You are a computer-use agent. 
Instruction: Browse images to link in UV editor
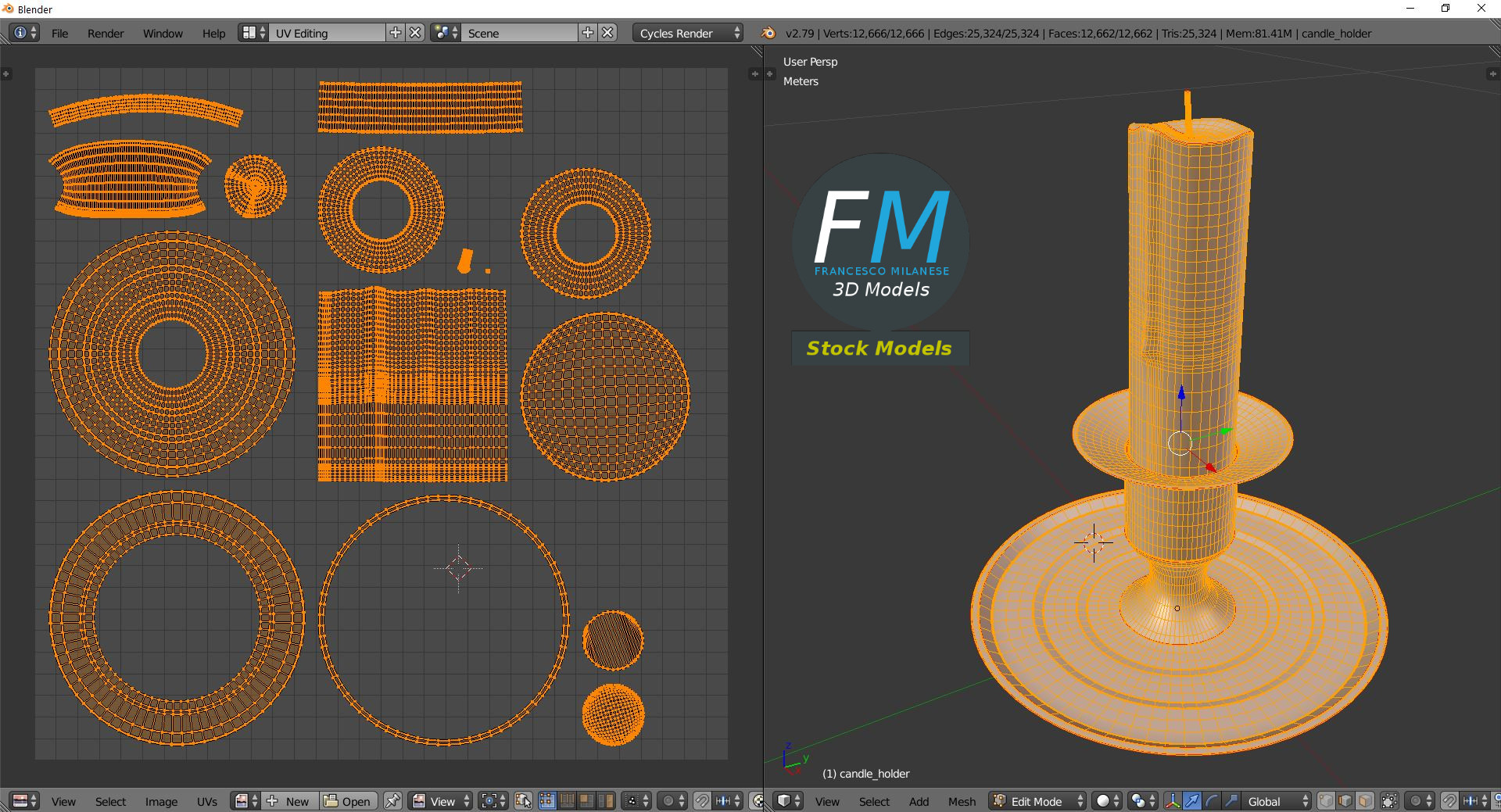pyautogui.click(x=245, y=801)
